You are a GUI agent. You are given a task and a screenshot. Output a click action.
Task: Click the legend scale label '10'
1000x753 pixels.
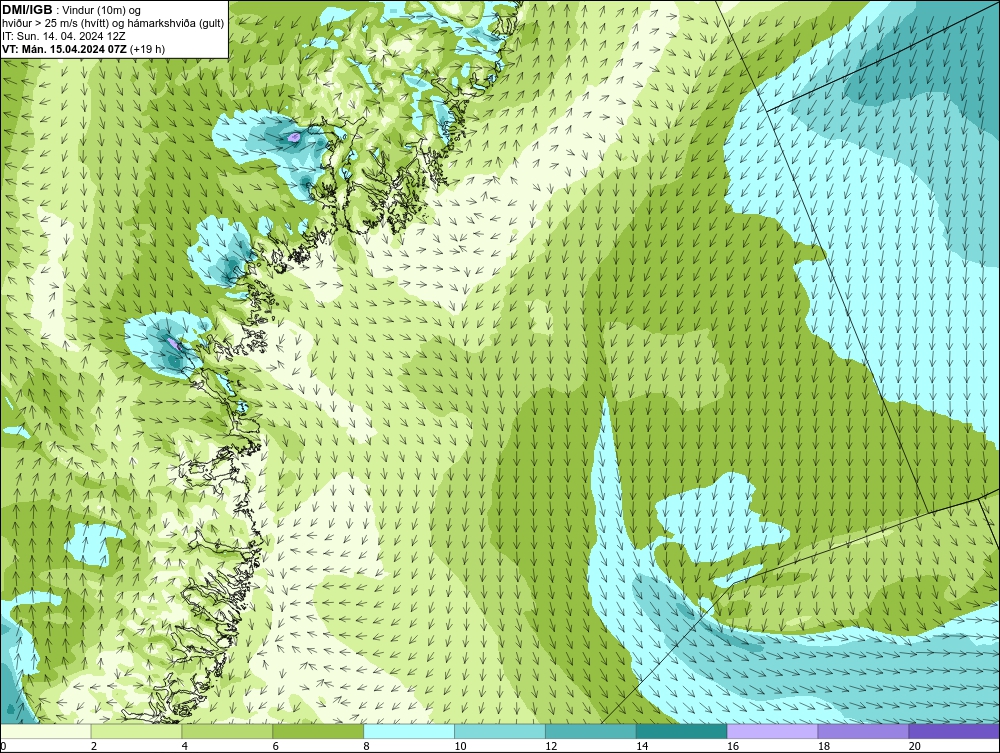460,746
